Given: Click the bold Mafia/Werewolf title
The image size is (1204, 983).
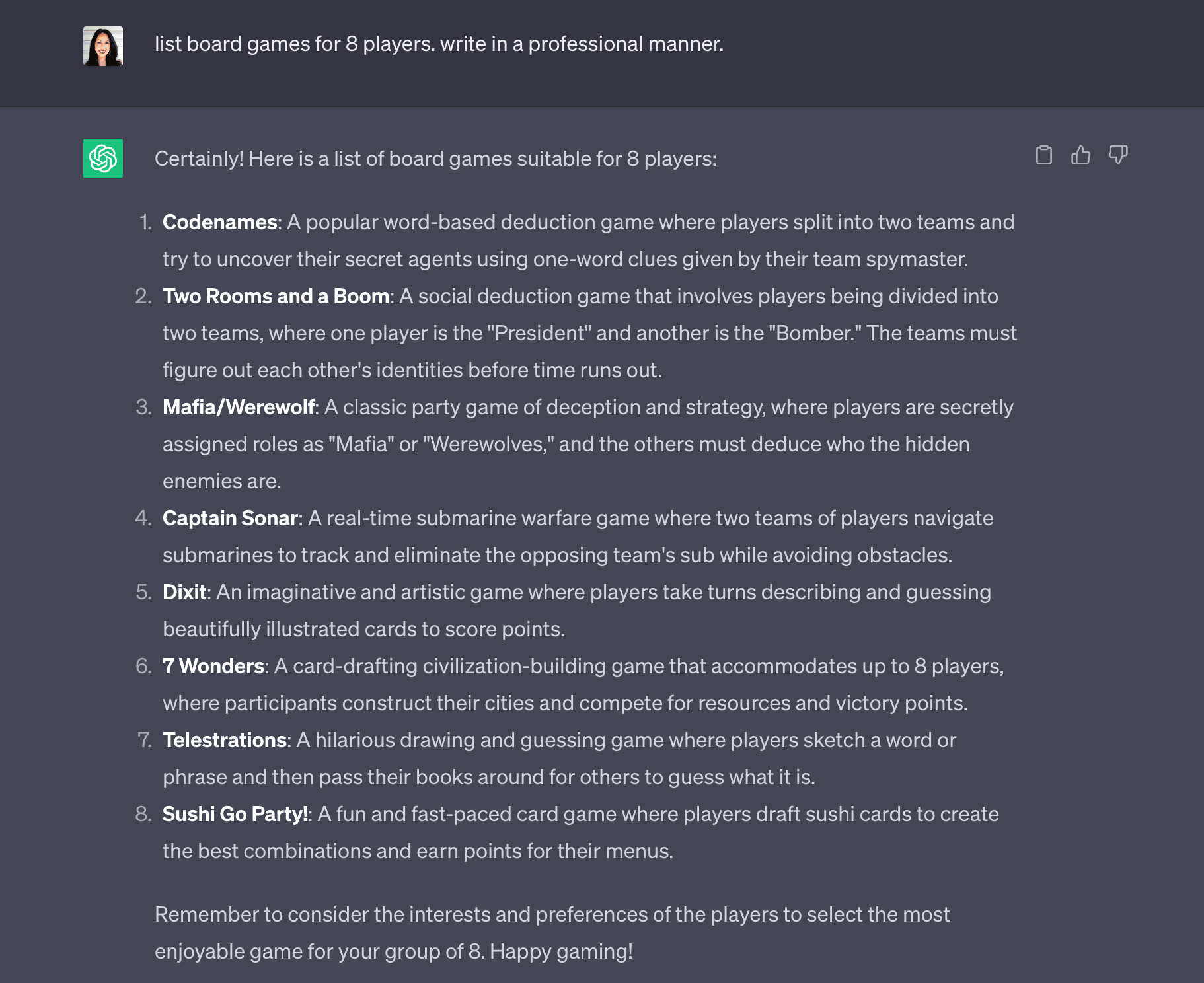Looking at the screenshot, I should coord(239,407).
